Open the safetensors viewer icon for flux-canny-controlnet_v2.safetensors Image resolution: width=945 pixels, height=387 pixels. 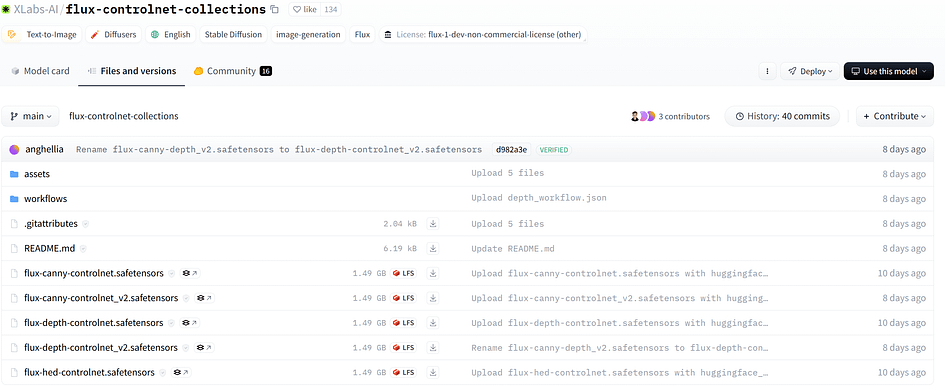coord(205,298)
